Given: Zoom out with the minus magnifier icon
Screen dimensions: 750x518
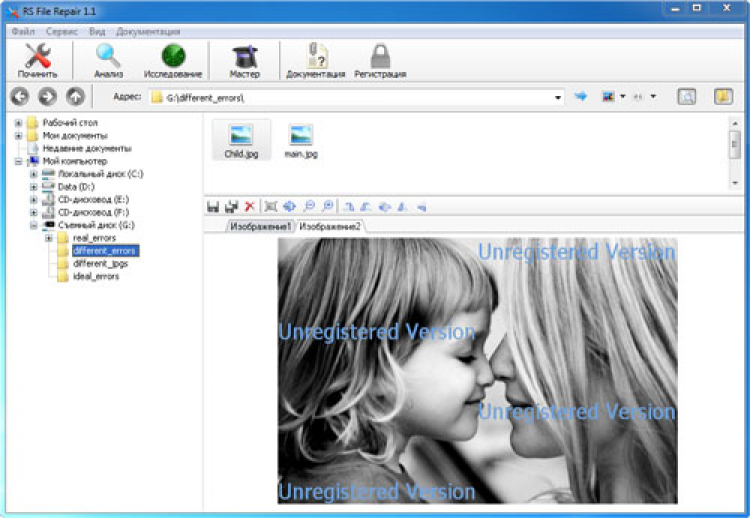Looking at the screenshot, I should (x=309, y=207).
